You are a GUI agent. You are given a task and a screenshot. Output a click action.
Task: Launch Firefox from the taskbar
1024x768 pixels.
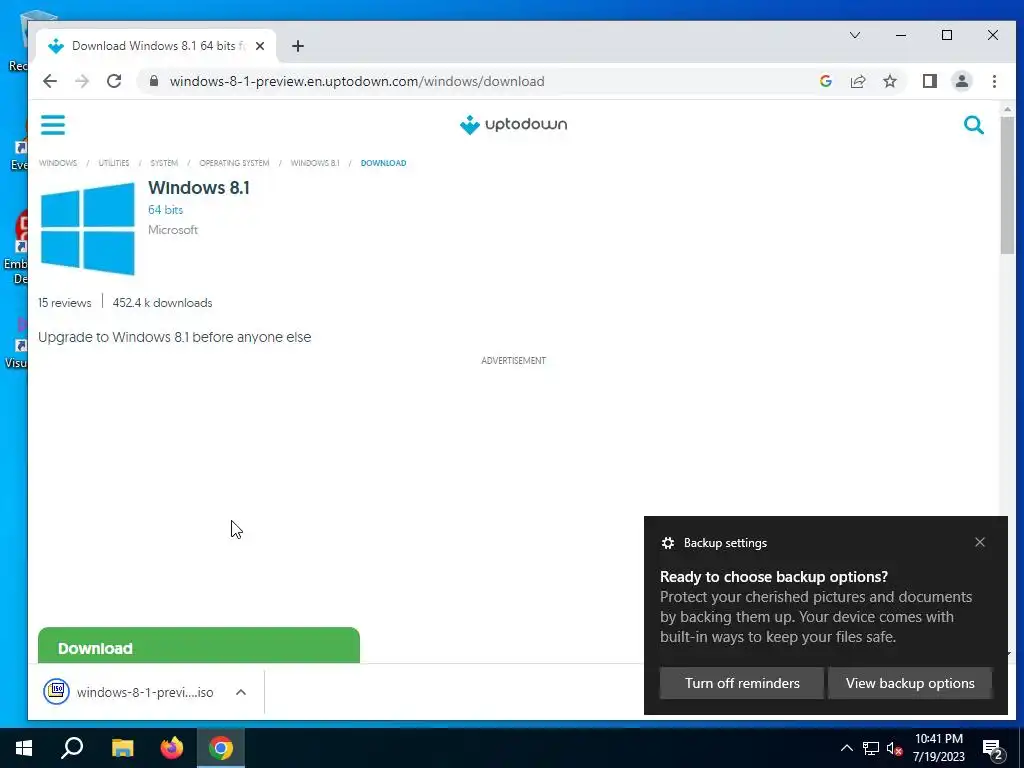click(x=172, y=748)
